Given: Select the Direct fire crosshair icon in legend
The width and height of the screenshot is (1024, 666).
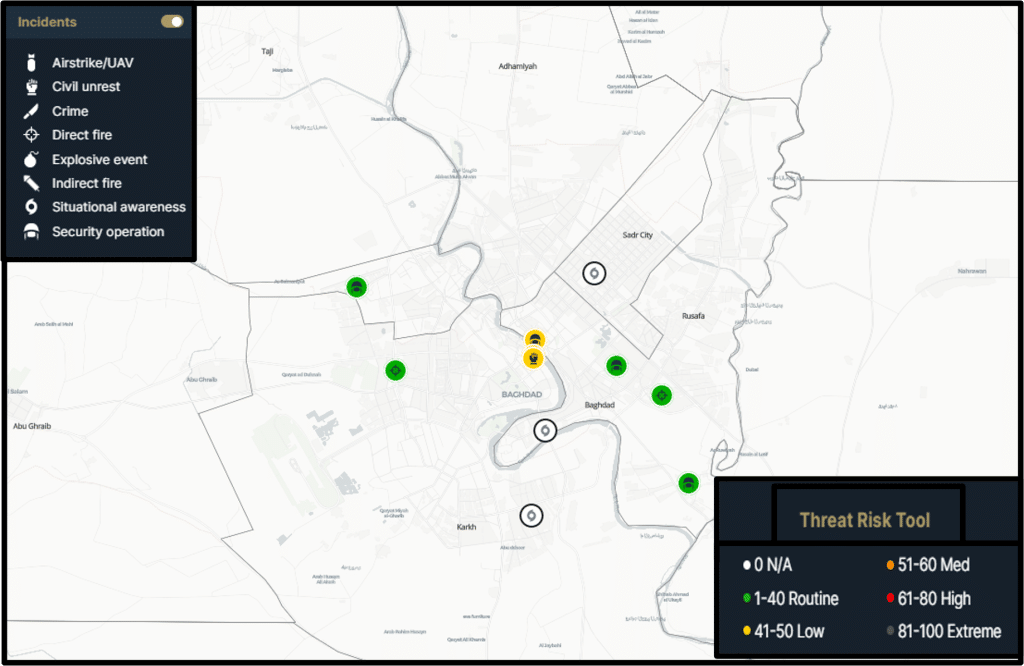Looking at the screenshot, I should point(32,135).
